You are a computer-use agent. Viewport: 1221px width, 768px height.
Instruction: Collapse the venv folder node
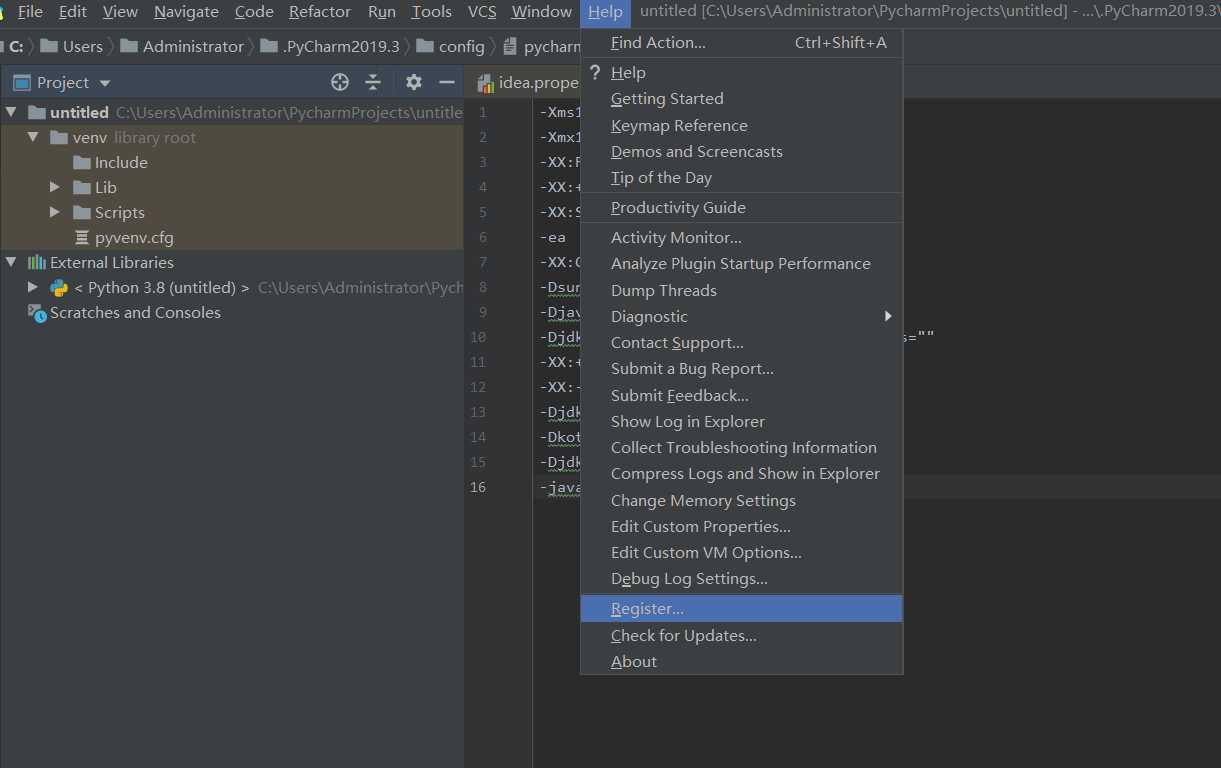pyautogui.click(x=34, y=137)
